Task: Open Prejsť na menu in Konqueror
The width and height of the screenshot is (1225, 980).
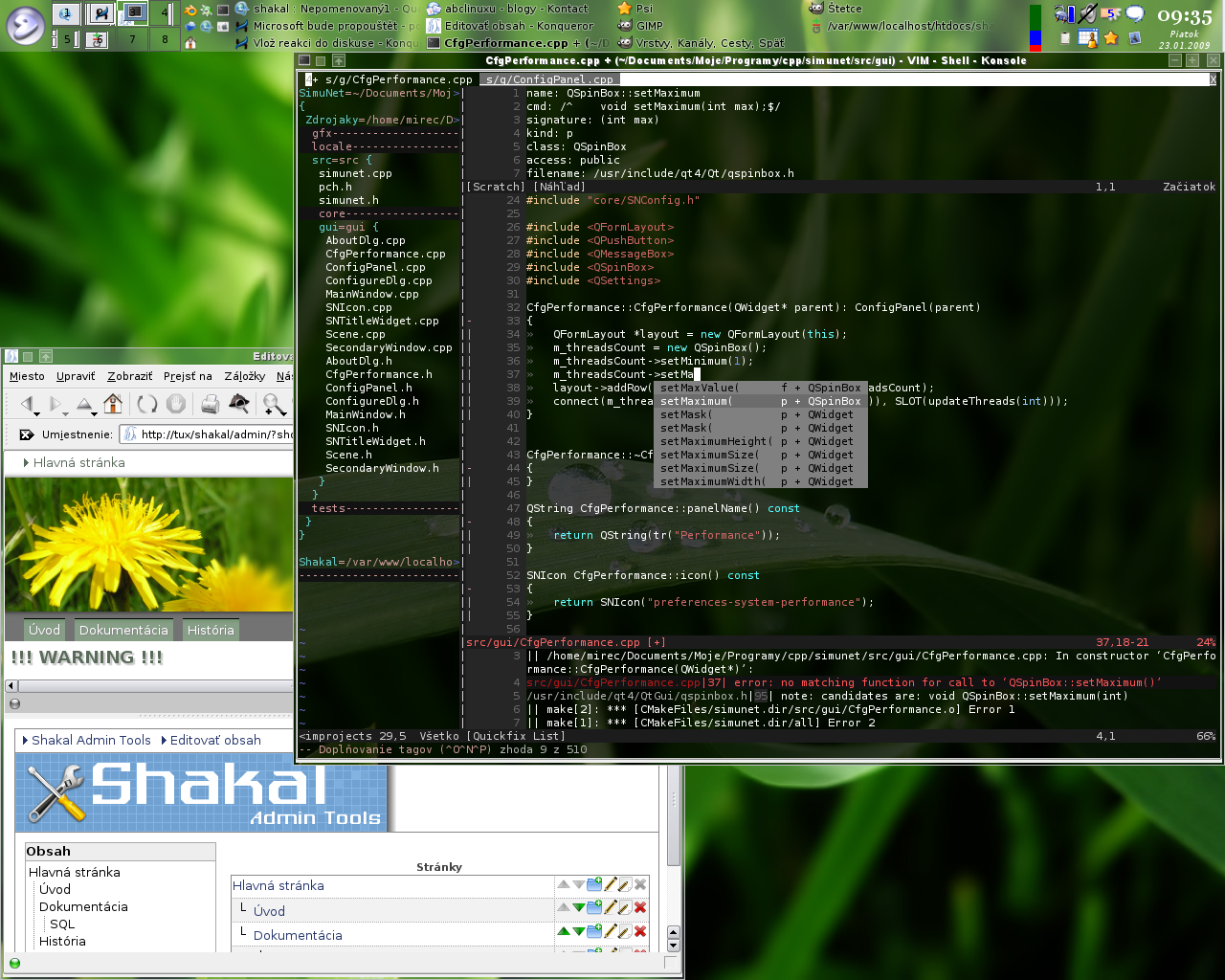Action: pyautogui.click(x=188, y=376)
